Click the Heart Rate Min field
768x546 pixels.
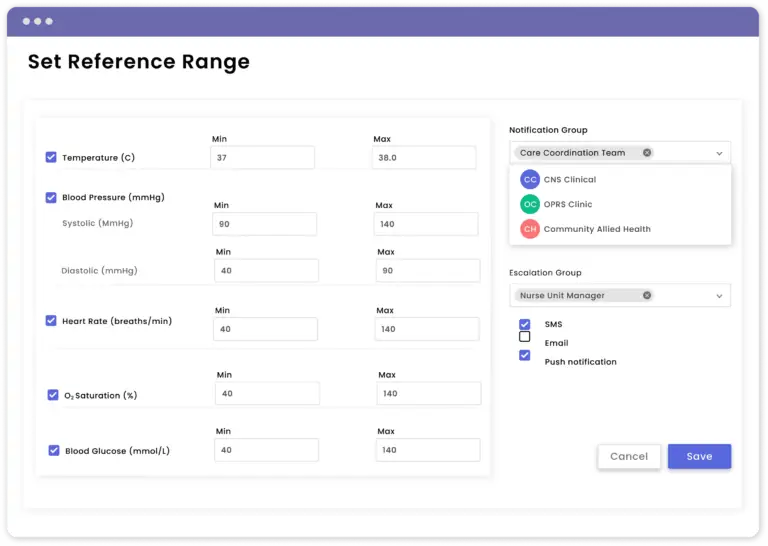(x=265, y=329)
